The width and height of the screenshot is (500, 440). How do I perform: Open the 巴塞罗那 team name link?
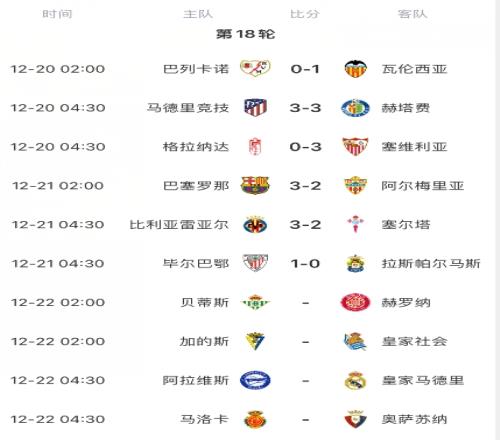pyautogui.click(x=196, y=186)
